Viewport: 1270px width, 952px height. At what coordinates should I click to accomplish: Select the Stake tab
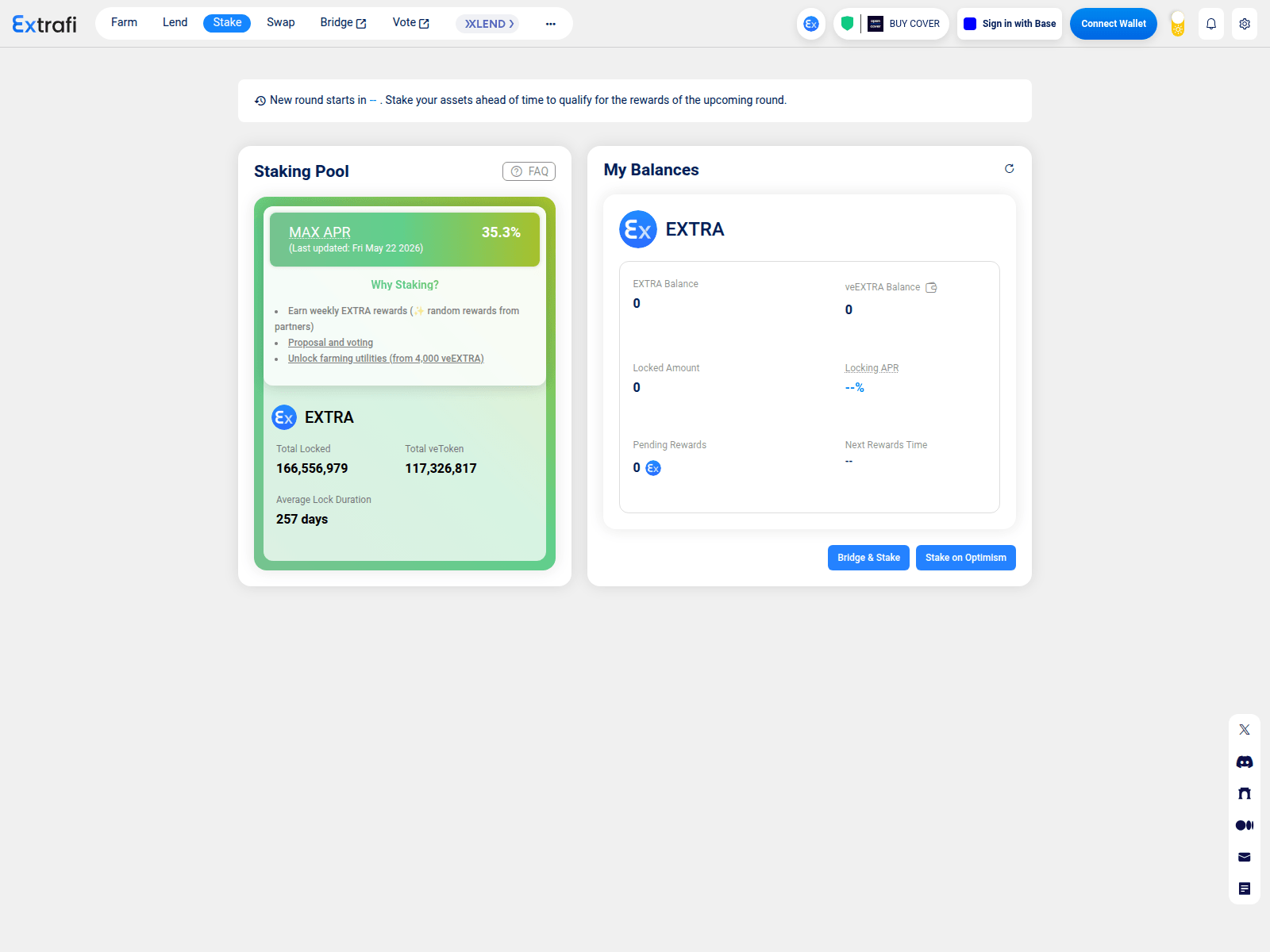pyautogui.click(x=227, y=22)
